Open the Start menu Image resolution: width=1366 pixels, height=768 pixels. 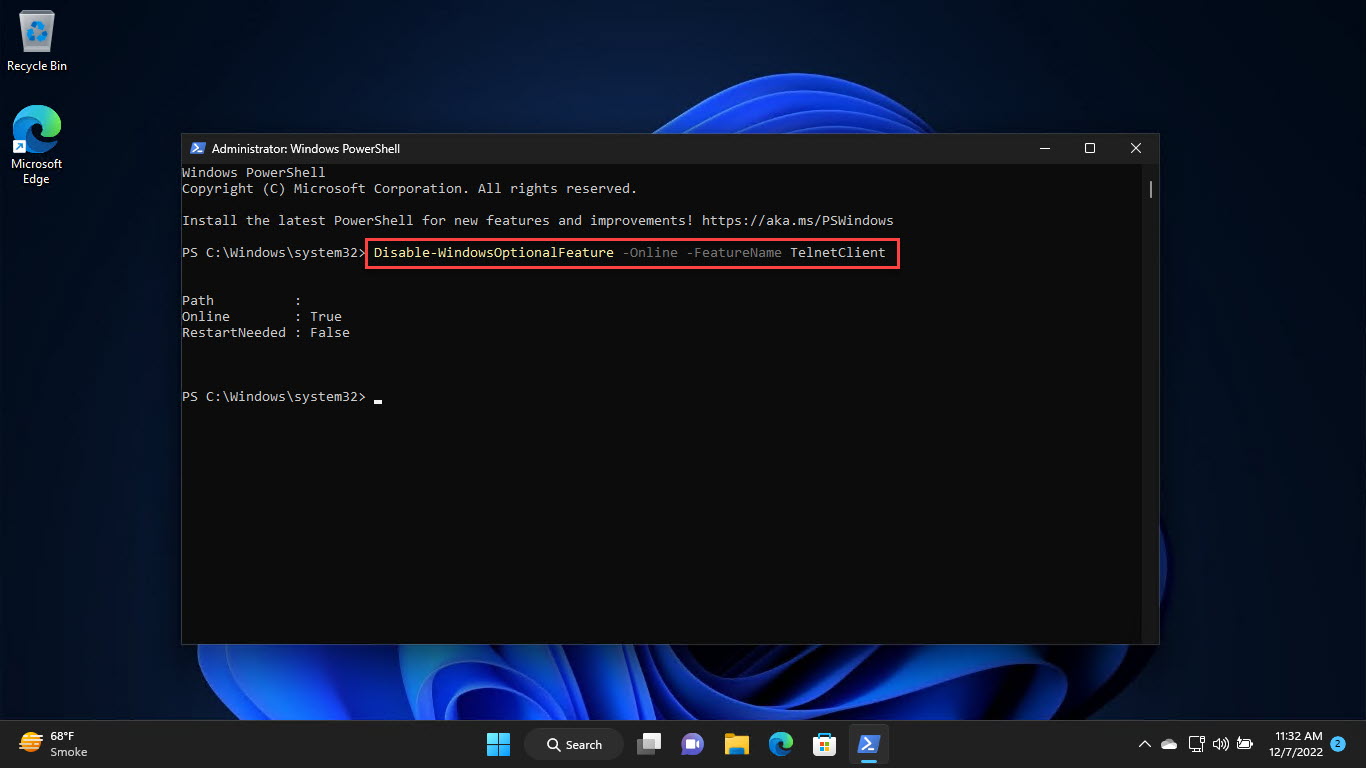[498, 744]
